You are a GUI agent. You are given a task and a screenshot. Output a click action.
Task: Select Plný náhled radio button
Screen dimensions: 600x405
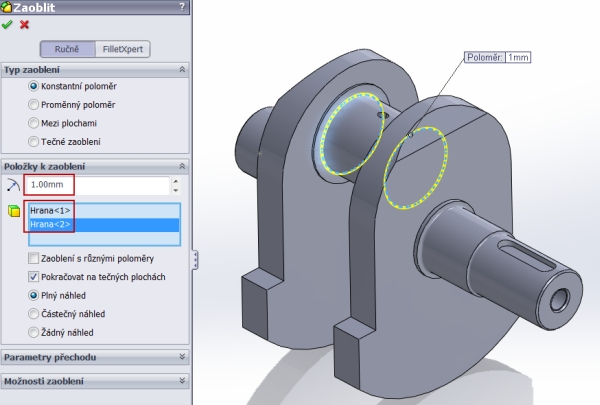click(34, 296)
